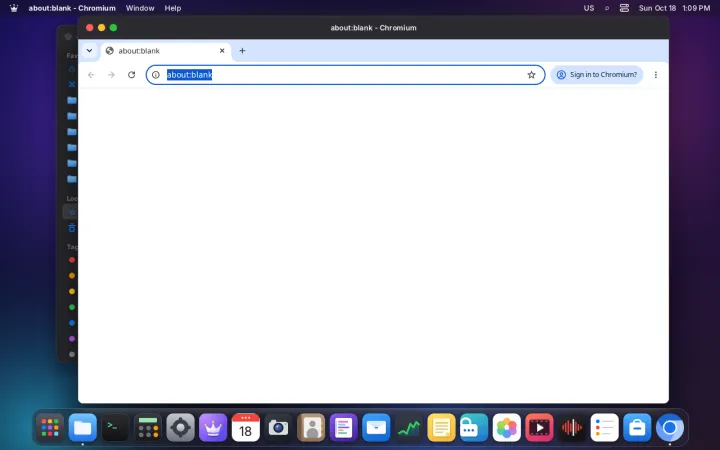Screen dimensions: 720x450
Task: Focus the address bar showing about:blank
Action: click(x=345, y=75)
